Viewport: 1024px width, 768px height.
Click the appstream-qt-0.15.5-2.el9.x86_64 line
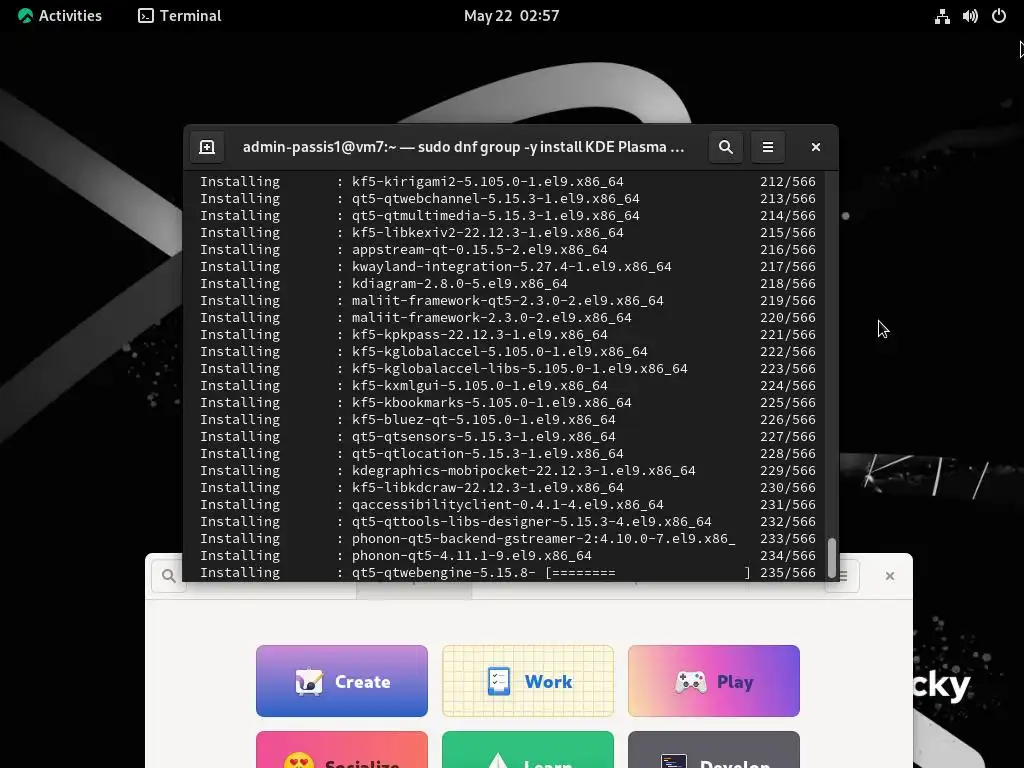pyautogui.click(x=507, y=249)
